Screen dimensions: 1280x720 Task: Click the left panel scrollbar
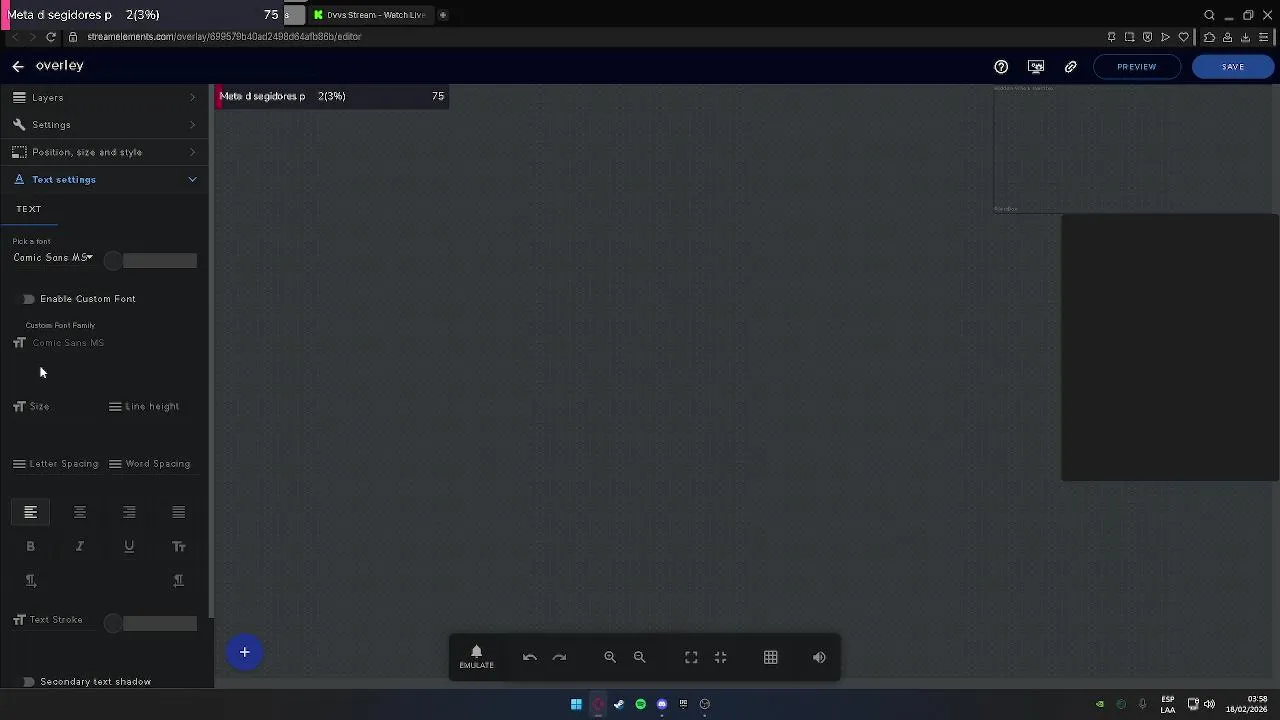point(211,350)
